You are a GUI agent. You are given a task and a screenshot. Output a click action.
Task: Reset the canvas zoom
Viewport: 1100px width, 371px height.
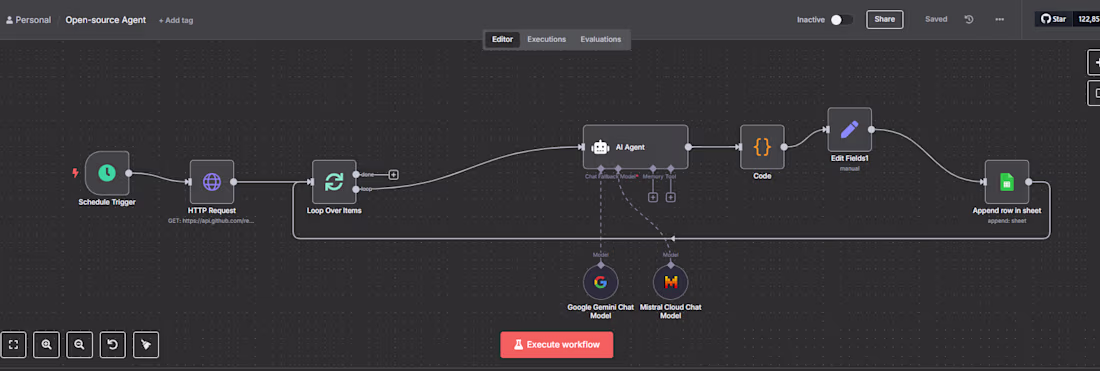(112, 344)
